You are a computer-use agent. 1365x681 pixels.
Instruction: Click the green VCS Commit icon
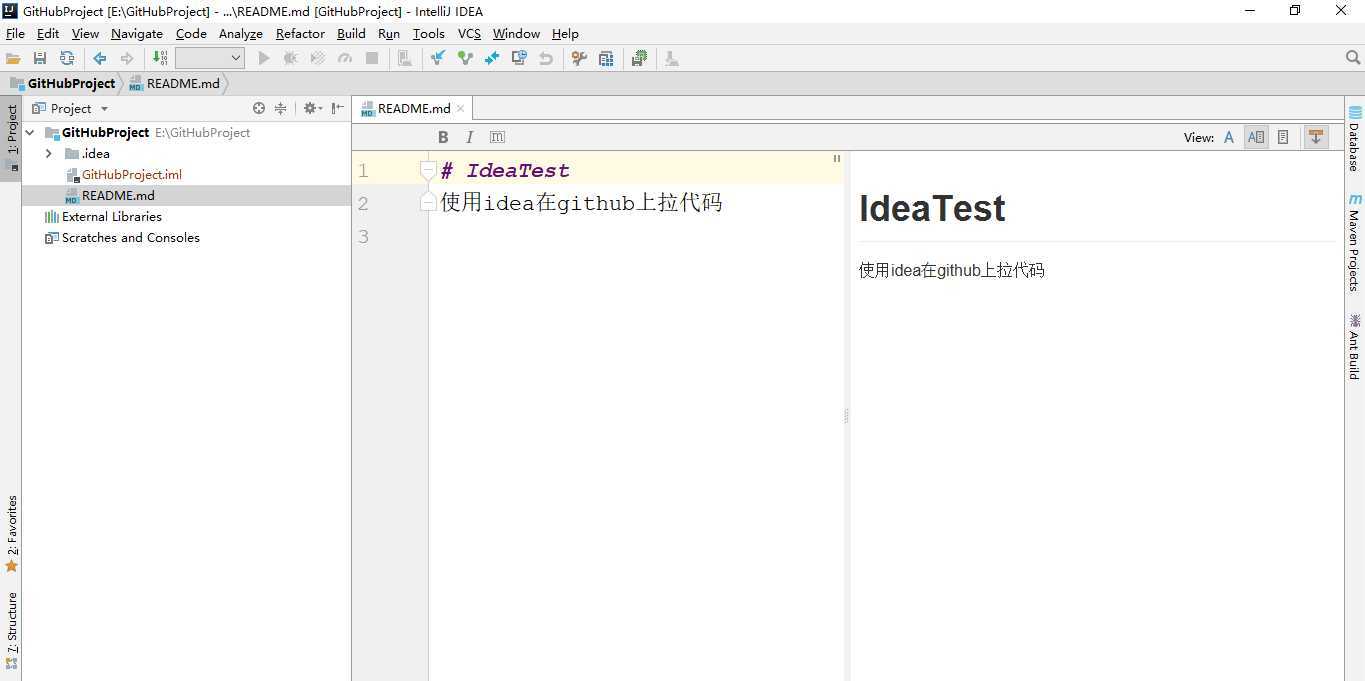click(x=465, y=59)
